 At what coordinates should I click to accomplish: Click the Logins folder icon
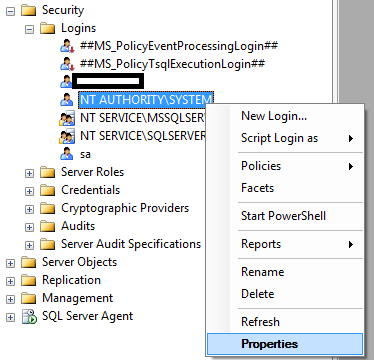point(47,29)
